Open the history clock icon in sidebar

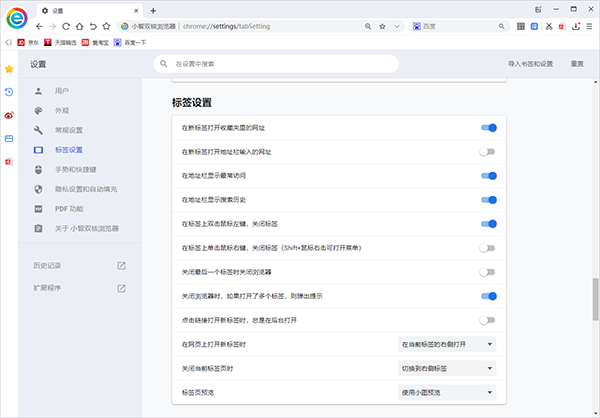(9, 92)
